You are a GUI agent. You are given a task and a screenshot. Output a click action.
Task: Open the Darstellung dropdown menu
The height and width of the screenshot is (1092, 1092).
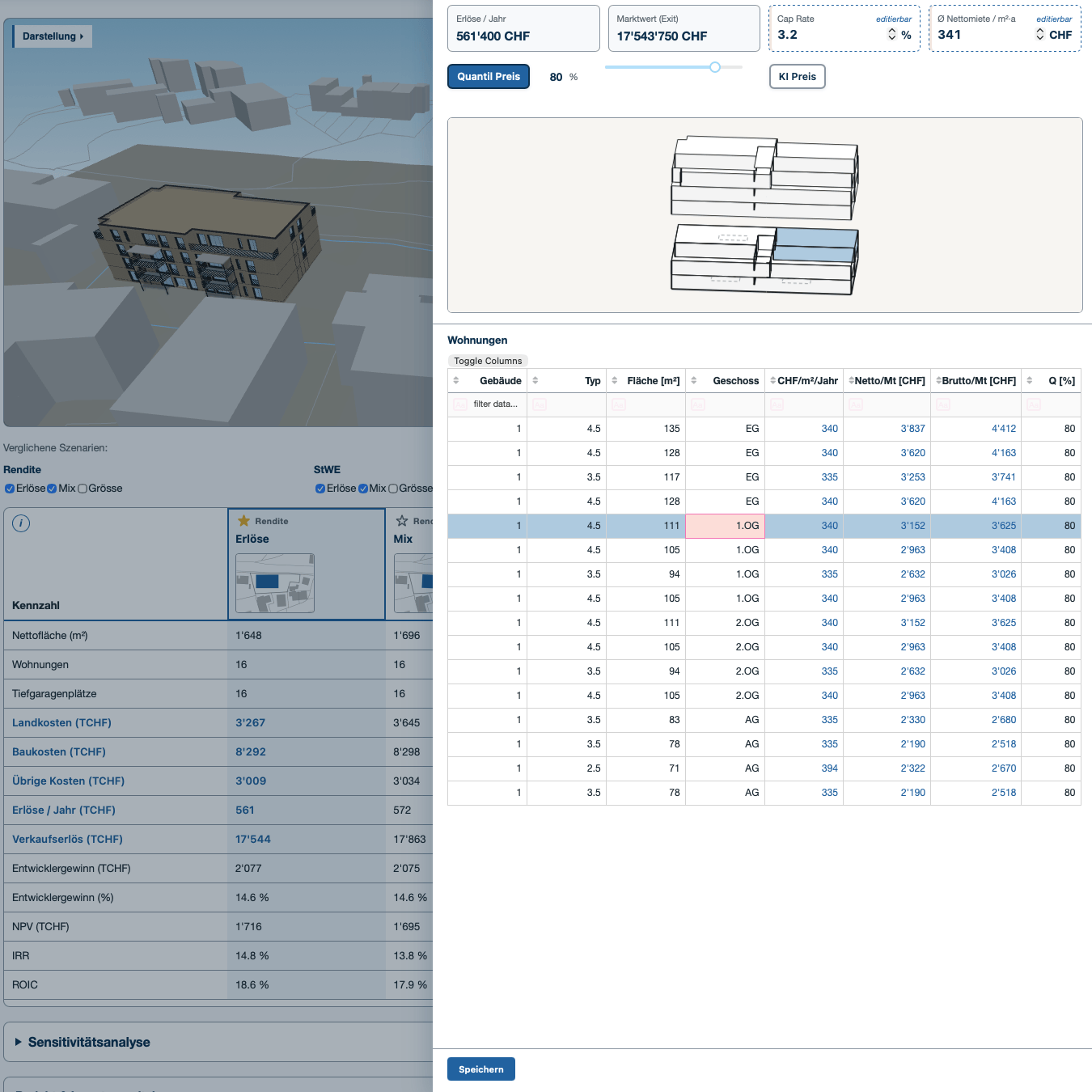coord(53,36)
